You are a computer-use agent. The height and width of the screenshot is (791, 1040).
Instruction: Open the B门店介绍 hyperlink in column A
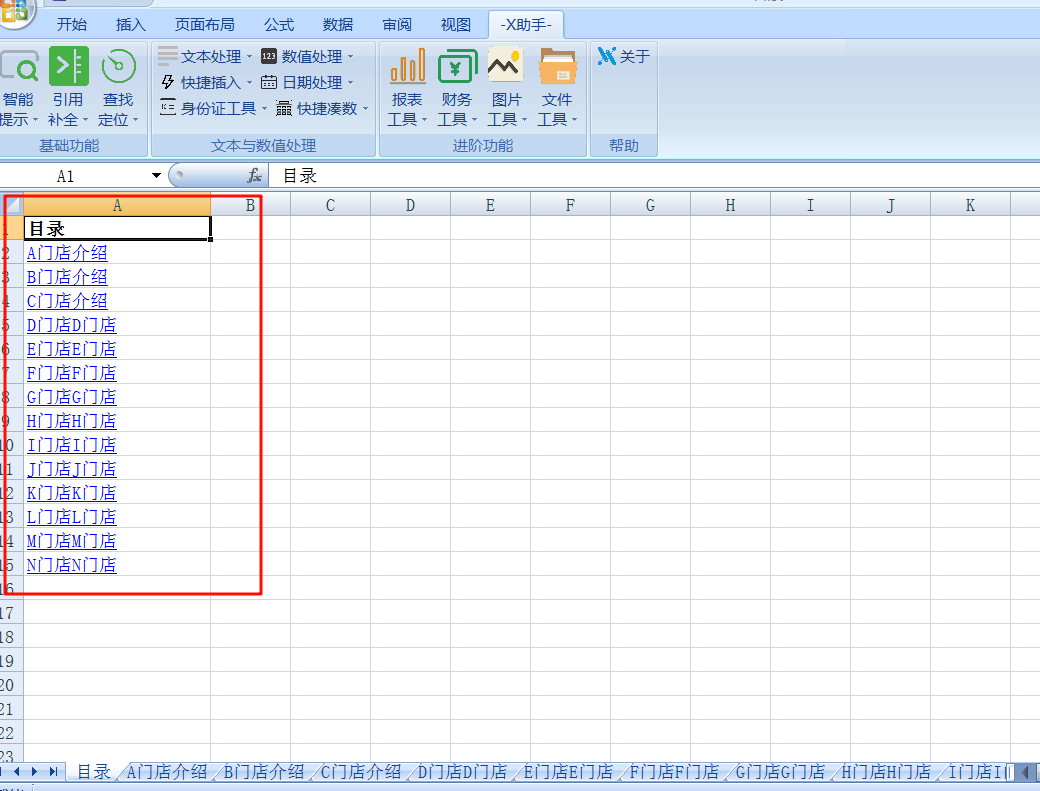click(67, 276)
